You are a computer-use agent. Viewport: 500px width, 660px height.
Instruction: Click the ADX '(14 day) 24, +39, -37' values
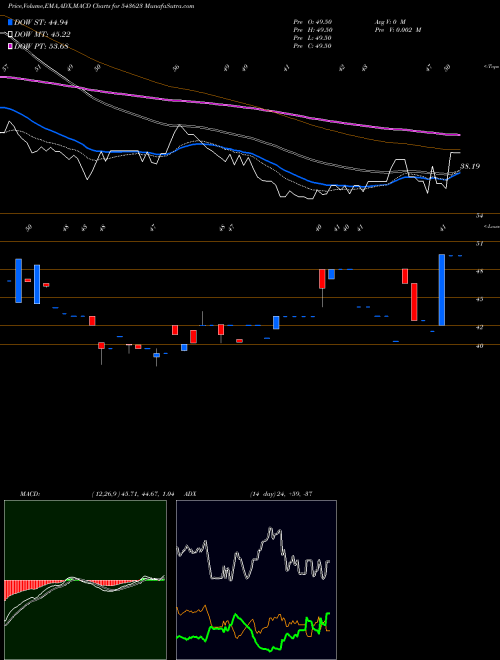pyautogui.click(x=280, y=494)
